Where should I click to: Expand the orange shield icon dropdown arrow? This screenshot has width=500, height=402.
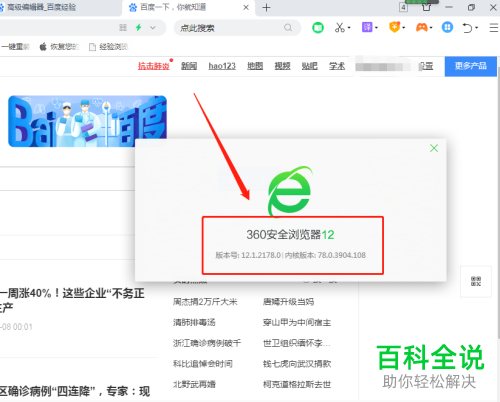tap(404, 28)
